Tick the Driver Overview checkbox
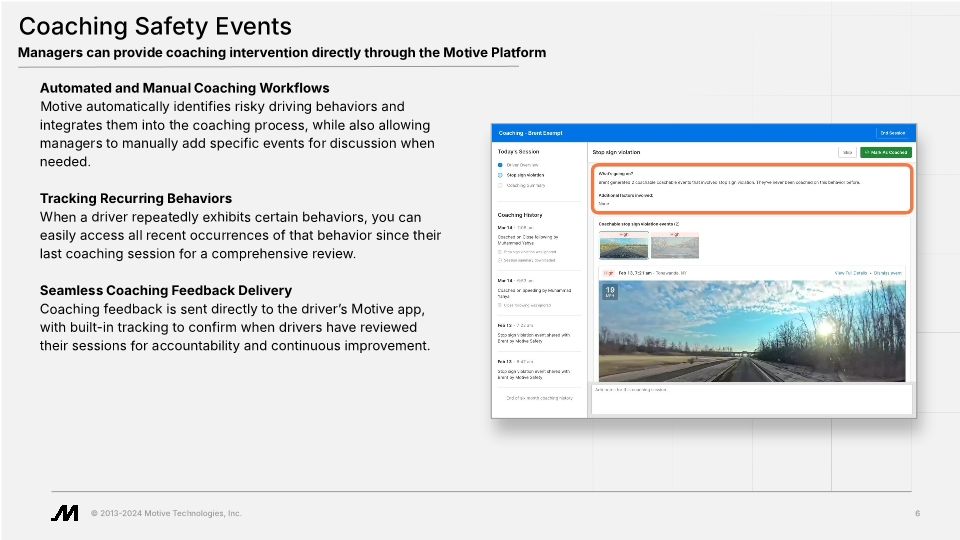 tap(500, 164)
